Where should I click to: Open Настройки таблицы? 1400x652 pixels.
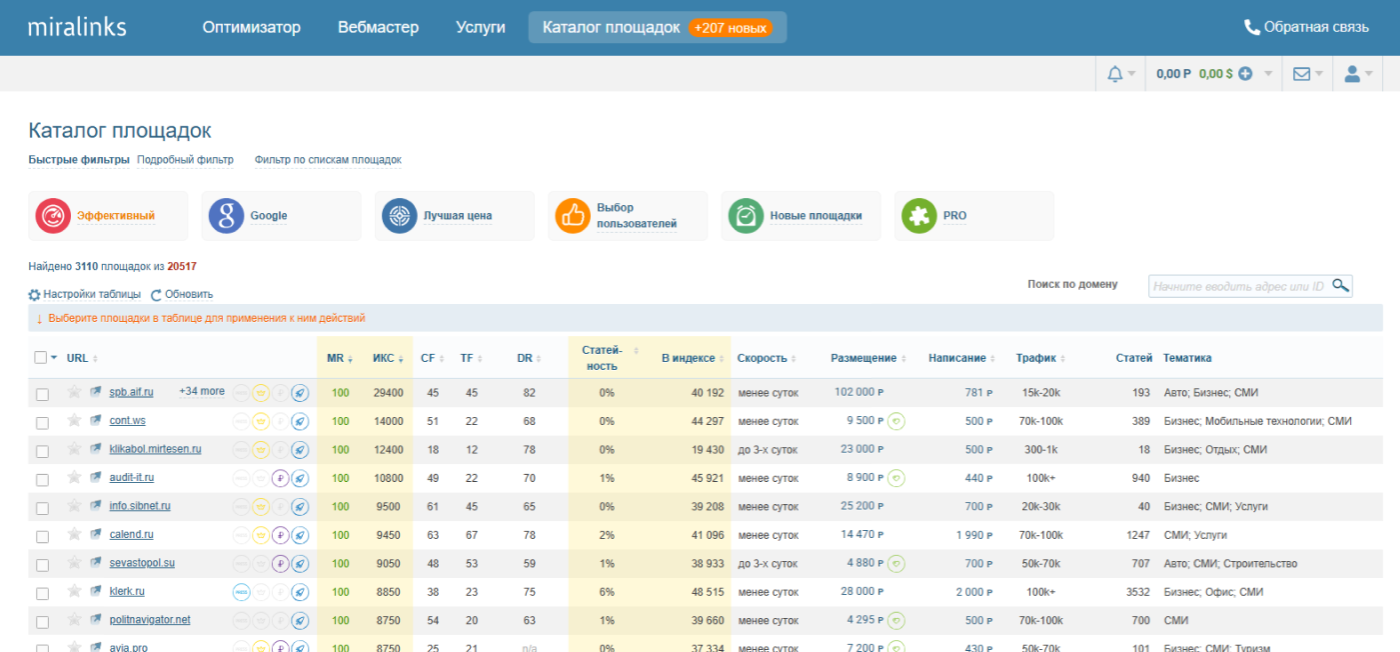pyautogui.click(x=85, y=294)
